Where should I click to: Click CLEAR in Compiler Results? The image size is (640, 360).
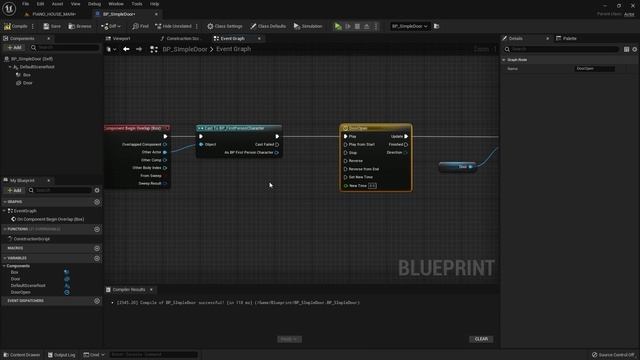(481, 339)
